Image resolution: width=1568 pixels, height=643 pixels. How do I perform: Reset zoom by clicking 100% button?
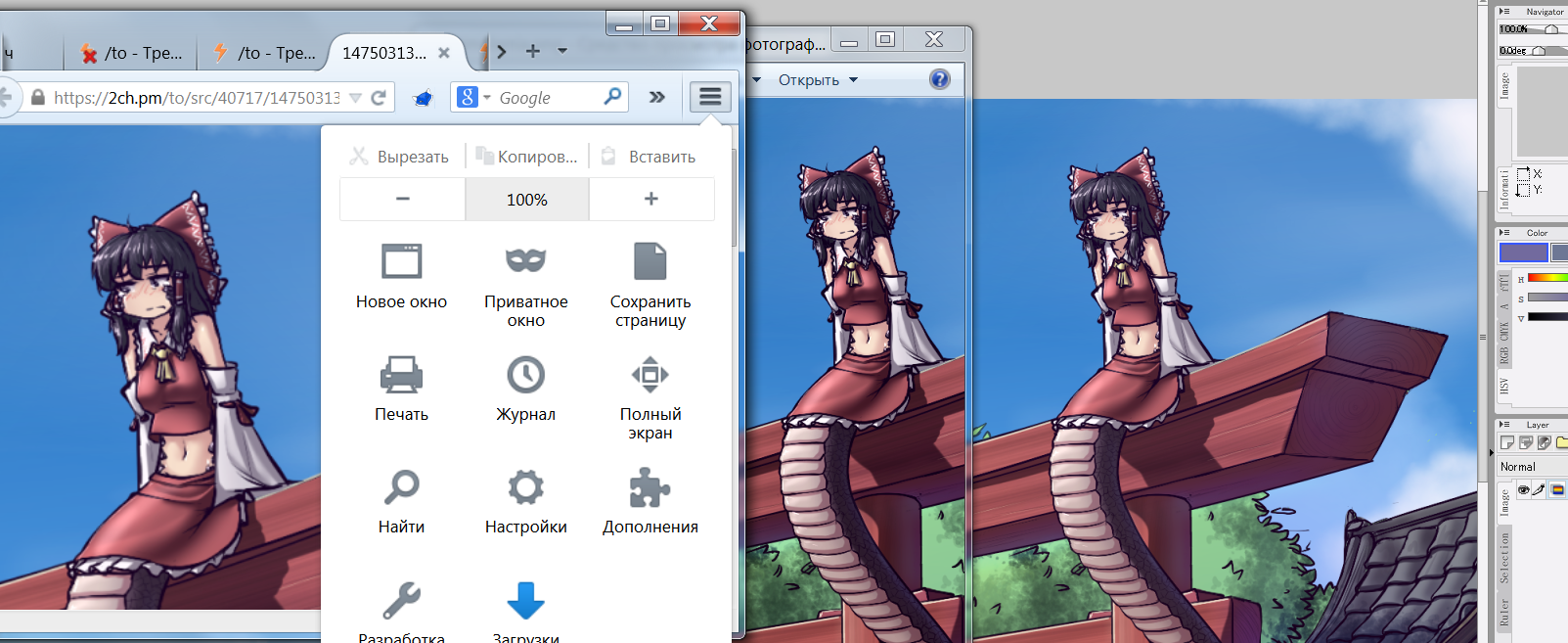[x=526, y=200]
